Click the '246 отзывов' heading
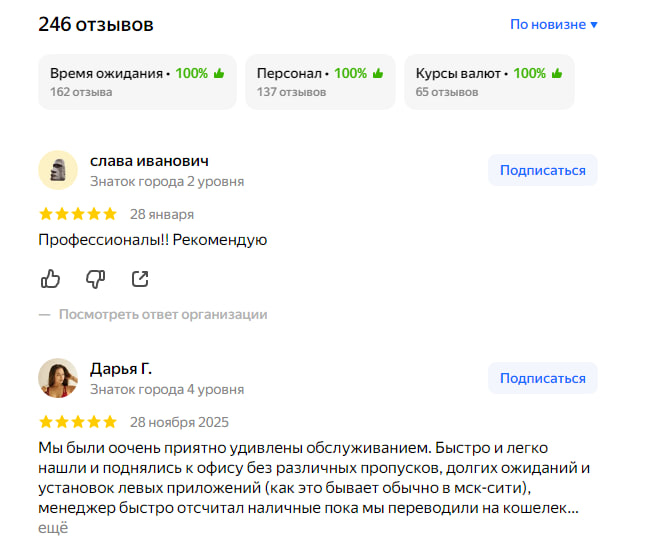648x547 pixels. (x=96, y=24)
